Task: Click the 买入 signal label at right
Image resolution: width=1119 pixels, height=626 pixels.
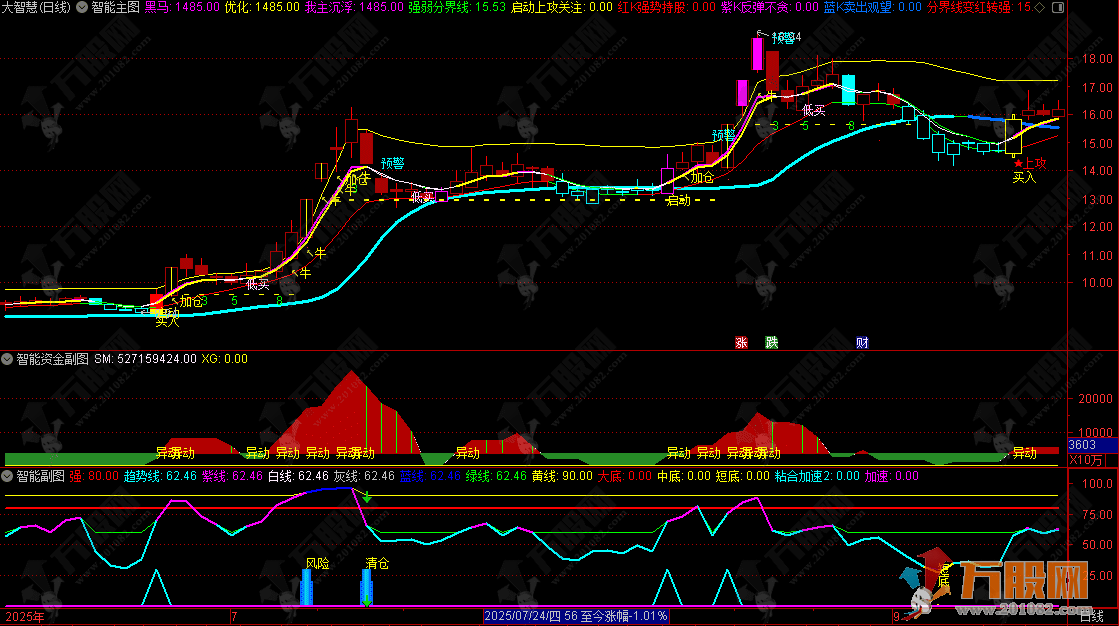Action: [1024, 177]
